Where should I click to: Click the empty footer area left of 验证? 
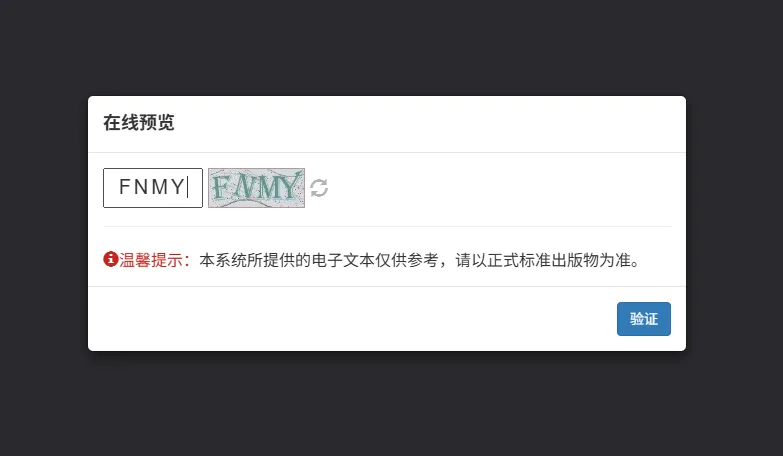click(x=352, y=319)
